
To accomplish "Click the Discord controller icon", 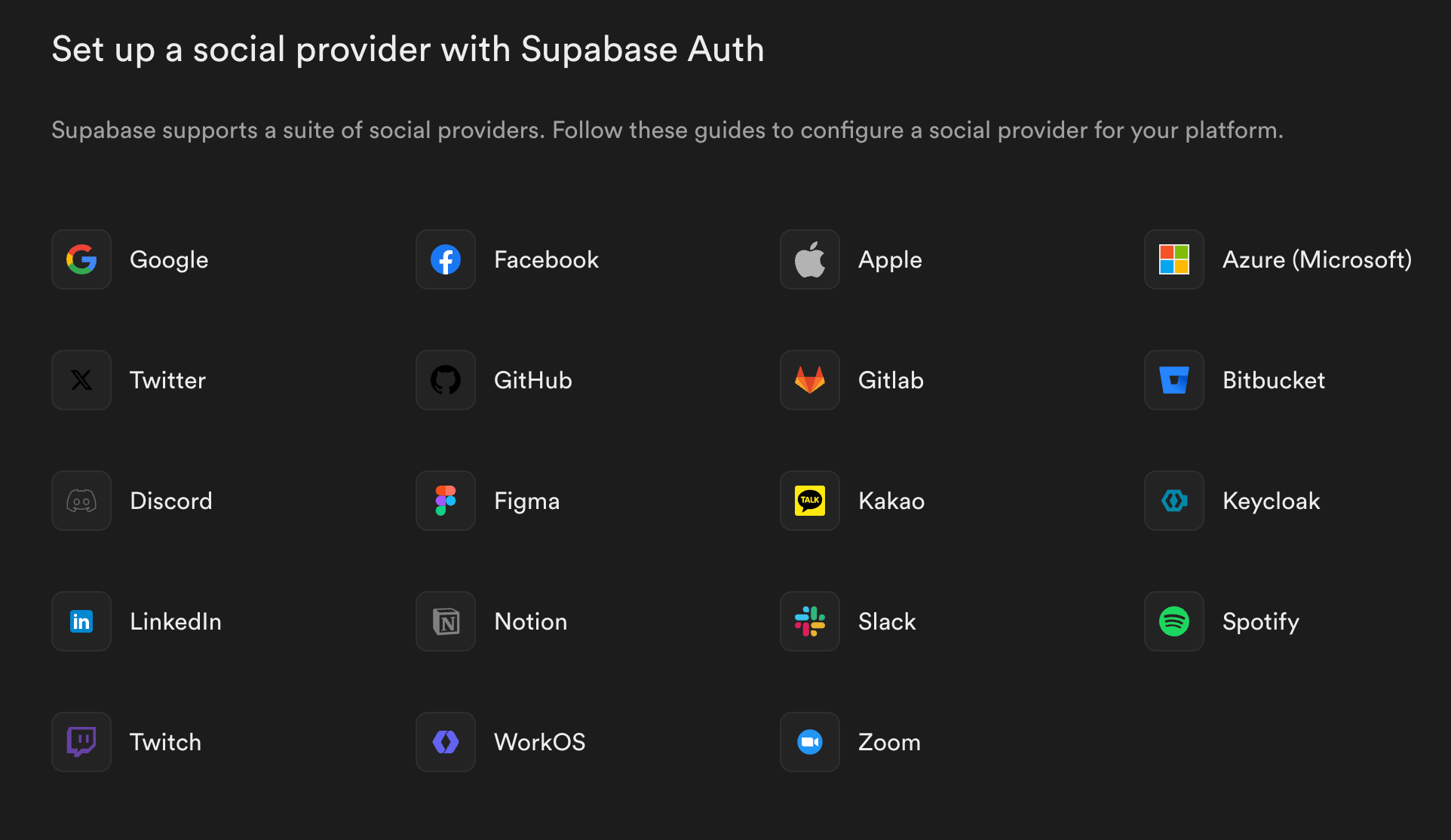I will 81,501.
